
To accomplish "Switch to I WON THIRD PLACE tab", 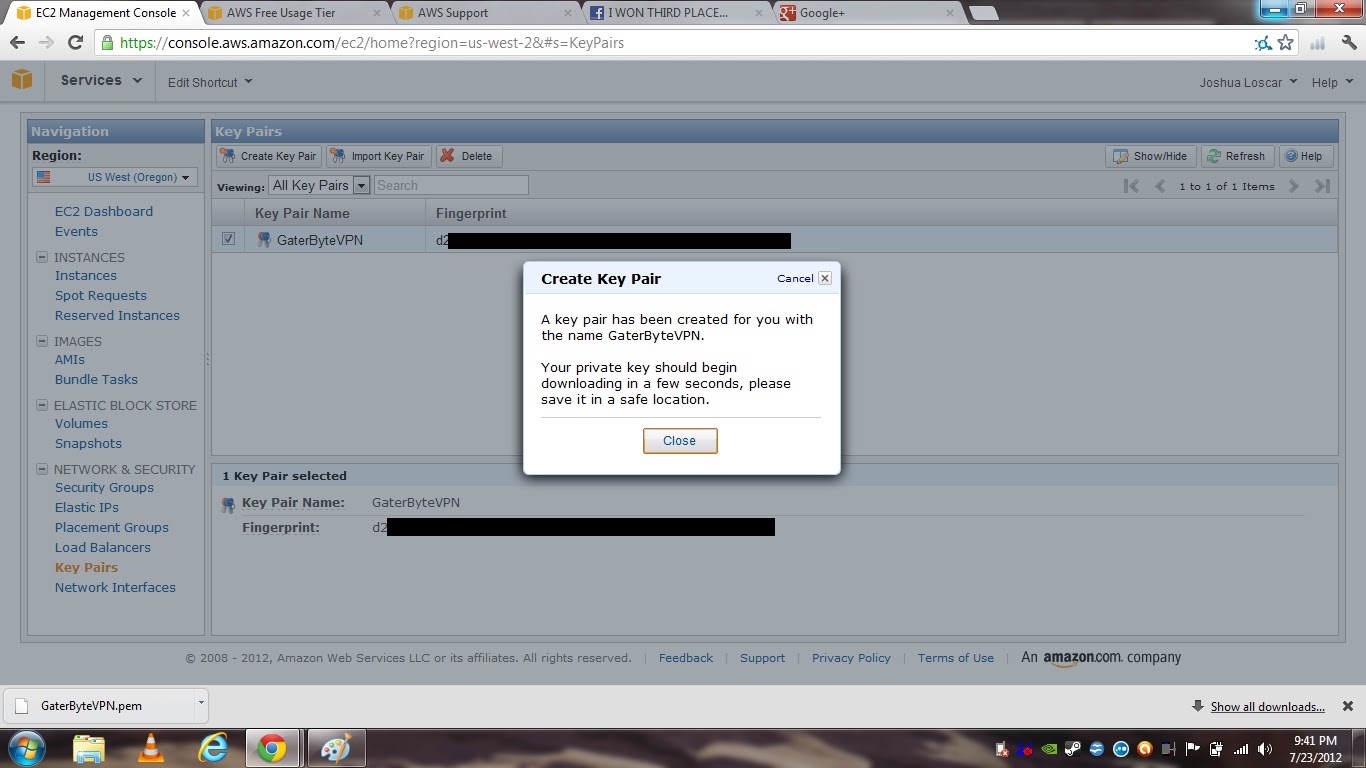I will click(675, 13).
